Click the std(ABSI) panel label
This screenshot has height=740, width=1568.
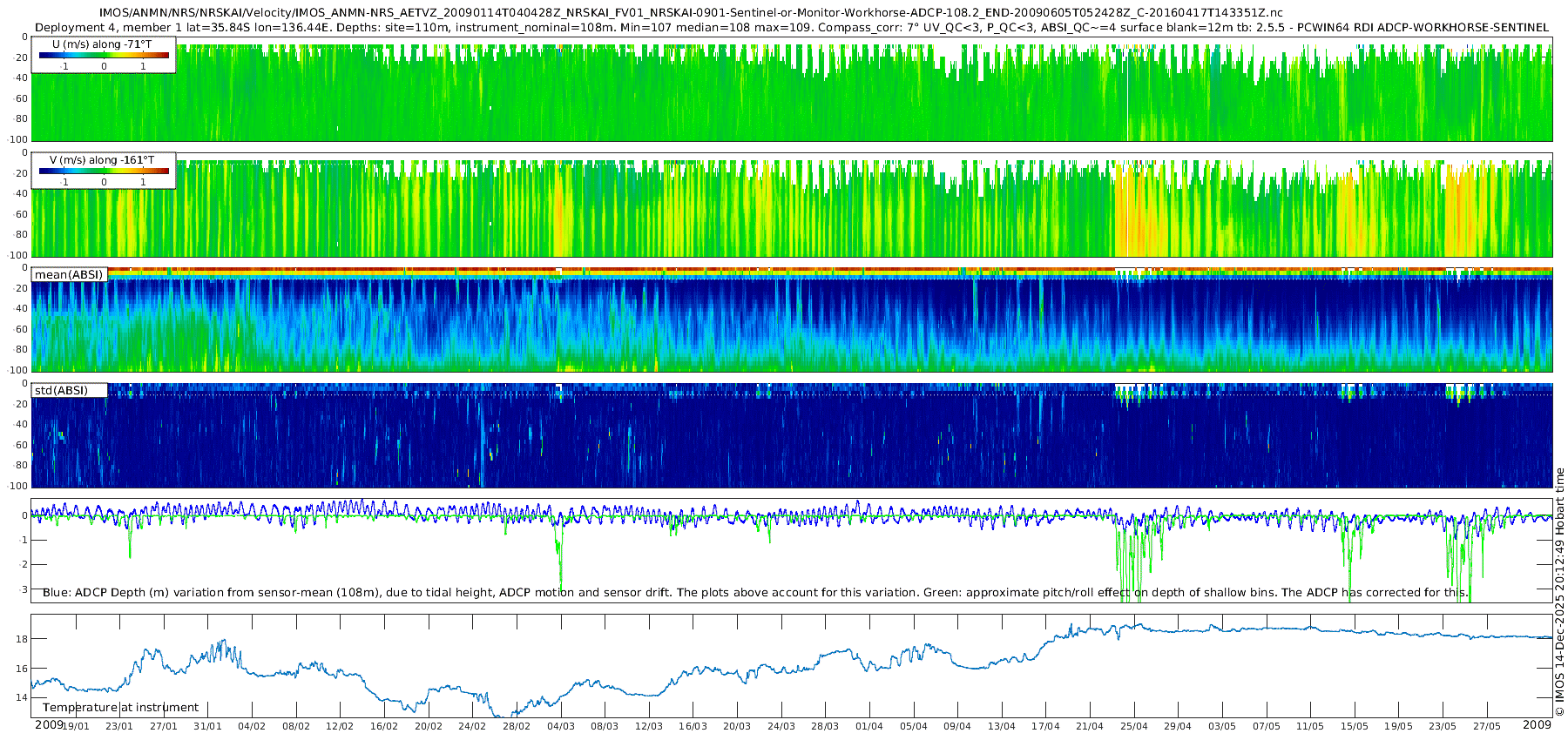pyautogui.click(x=61, y=391)
